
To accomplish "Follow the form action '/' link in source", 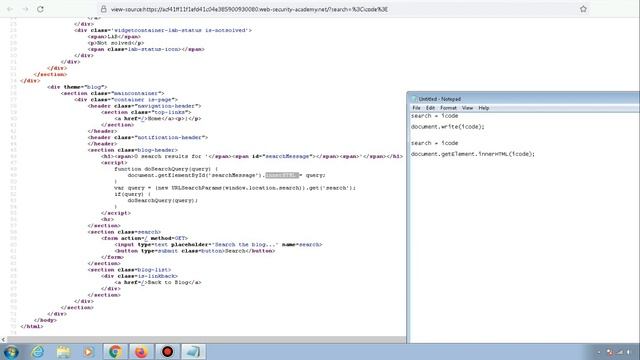I will (x=146, y=238).
